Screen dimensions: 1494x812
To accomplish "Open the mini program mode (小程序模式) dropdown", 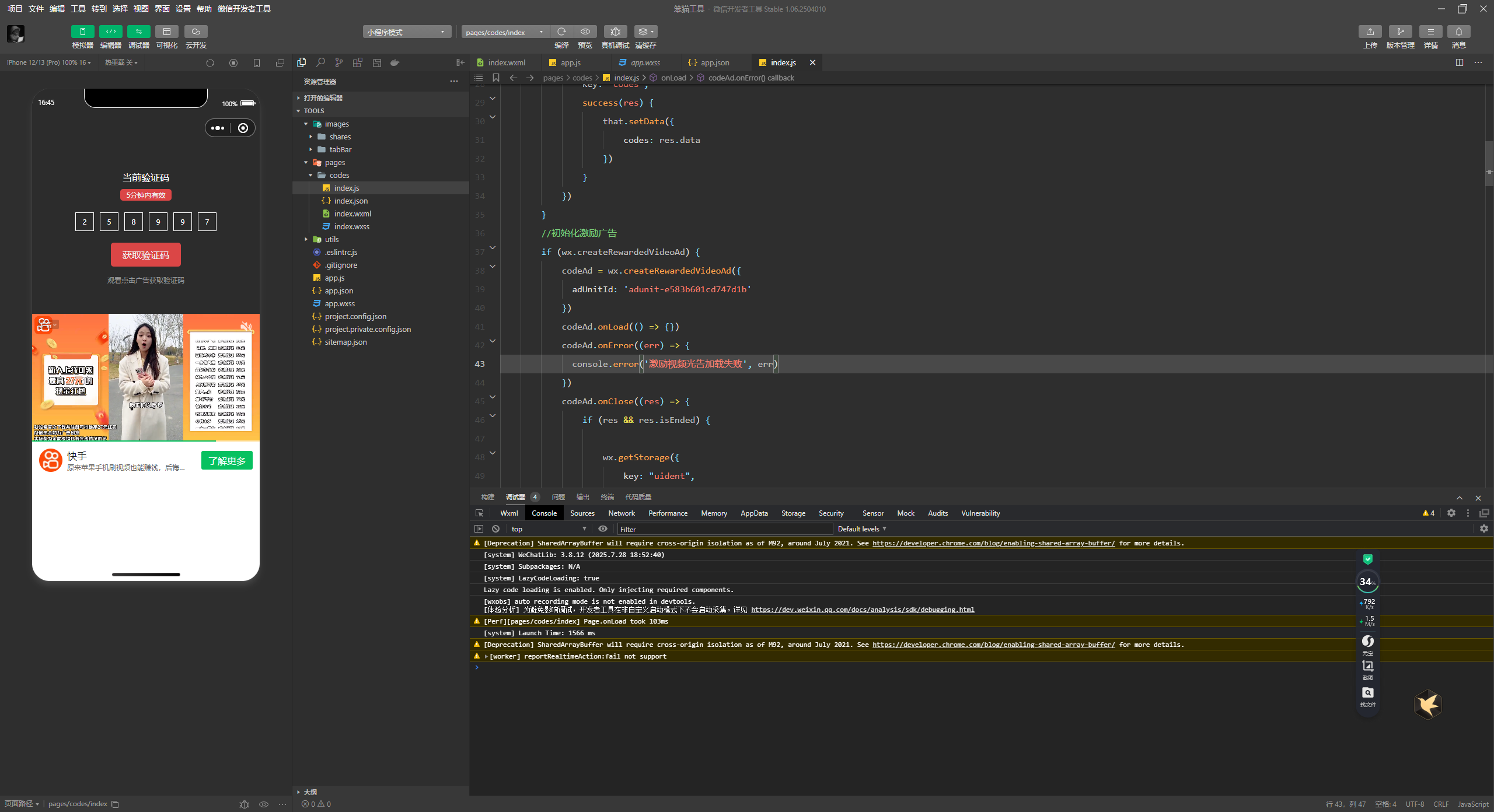I will [x=407, y=32].
